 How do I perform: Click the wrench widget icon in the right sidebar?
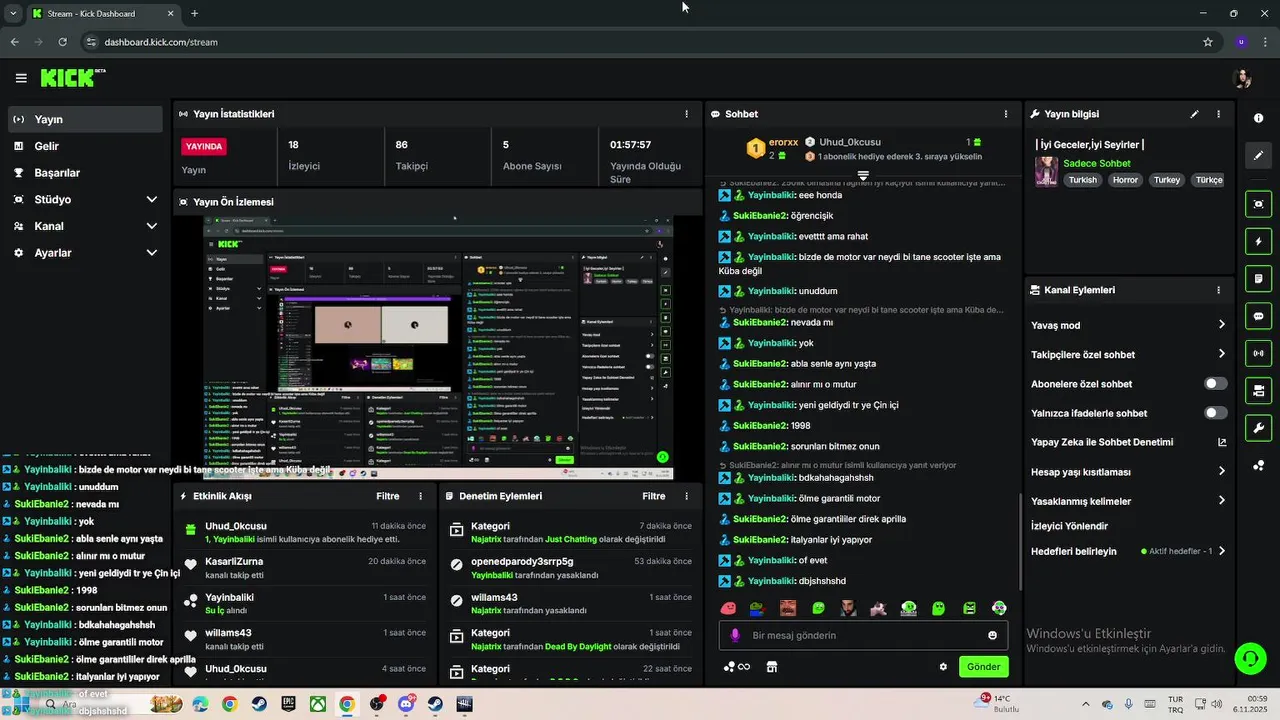[1258, 428]
